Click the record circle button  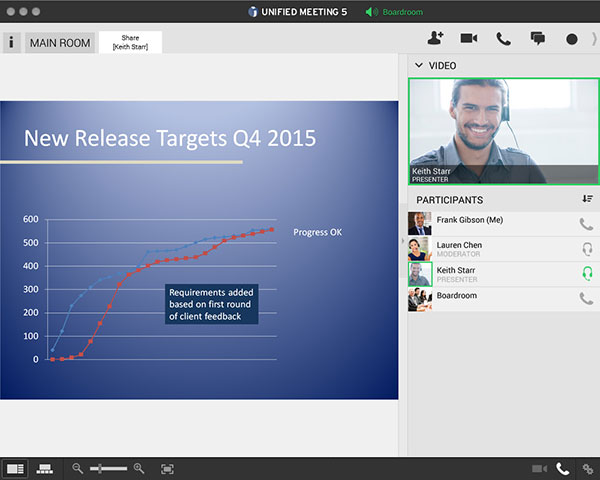coord(572,39)
